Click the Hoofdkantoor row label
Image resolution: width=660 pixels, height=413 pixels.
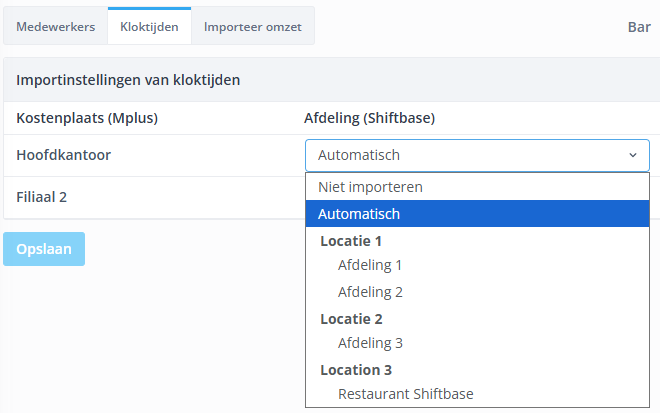[x=63, y=155]
